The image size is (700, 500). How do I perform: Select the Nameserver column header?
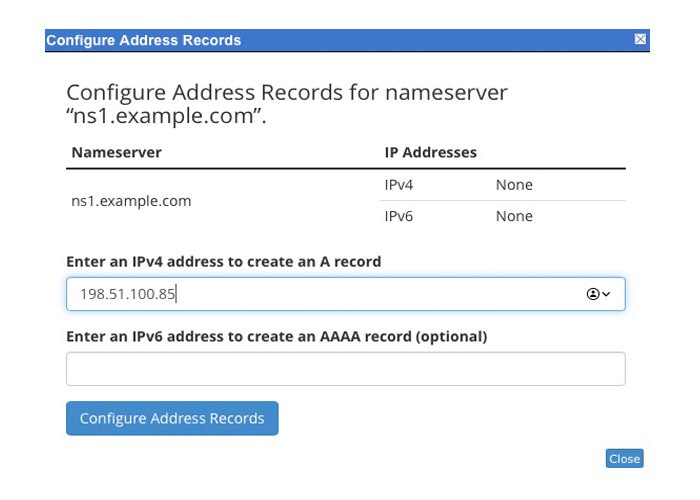click(117, 153)
